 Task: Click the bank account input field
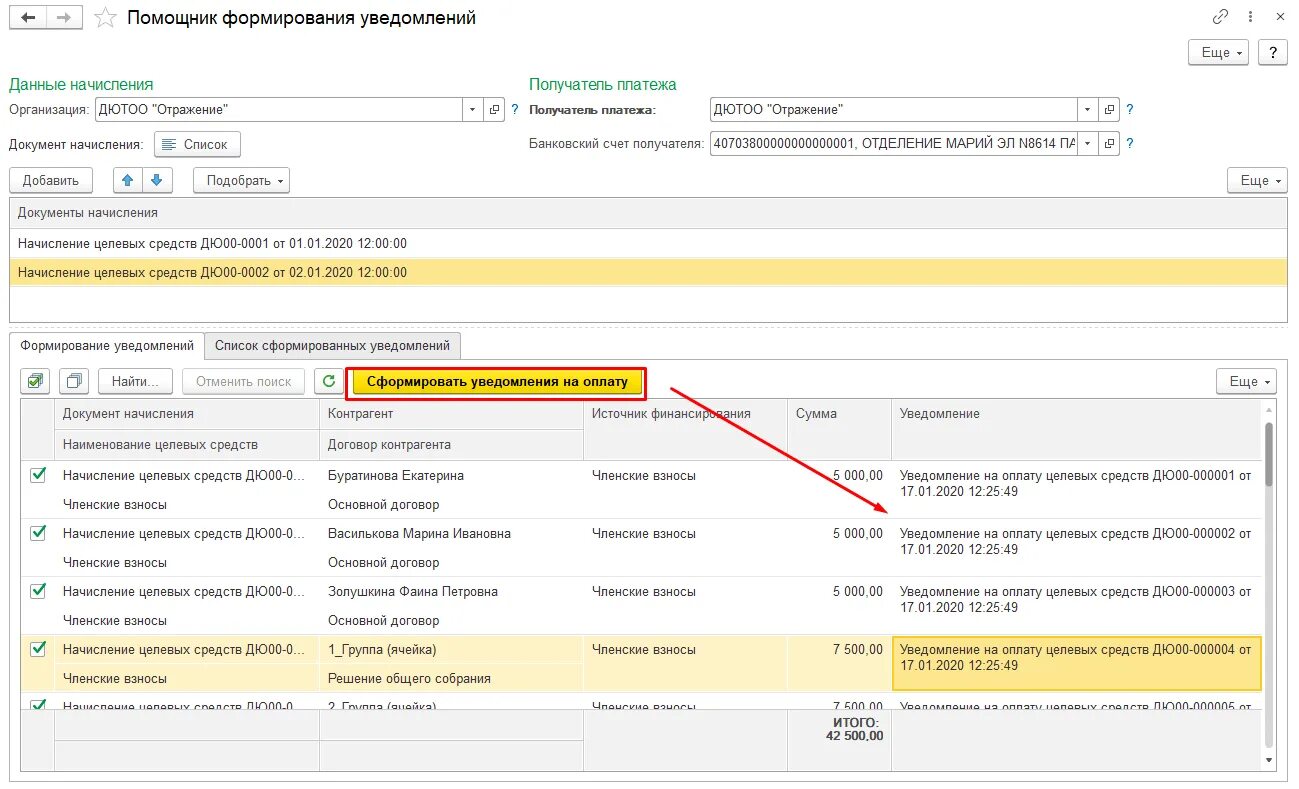click(893, 144)
